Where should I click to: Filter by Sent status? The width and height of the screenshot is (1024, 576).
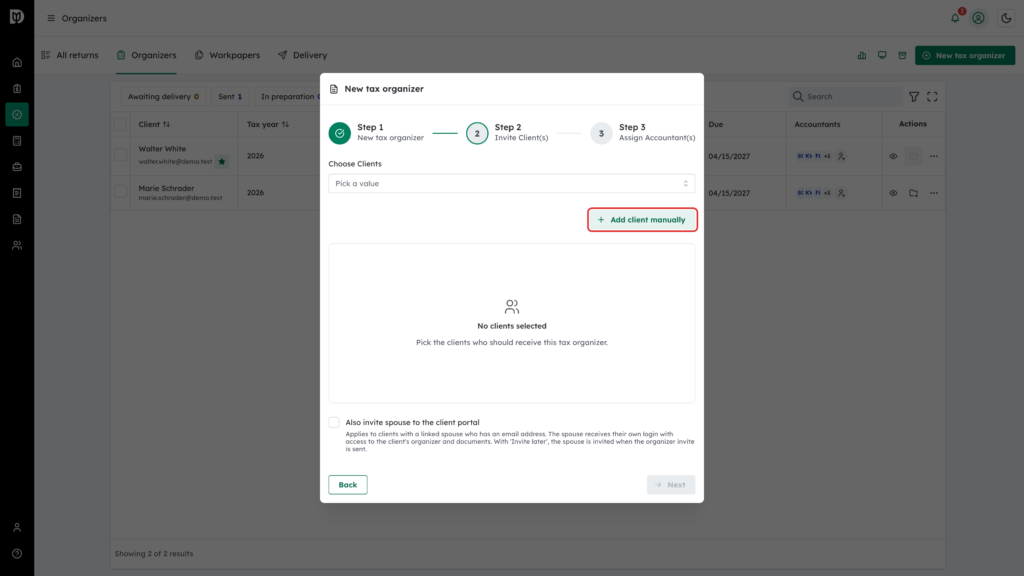pyautogui.click(x=230, y=97)
